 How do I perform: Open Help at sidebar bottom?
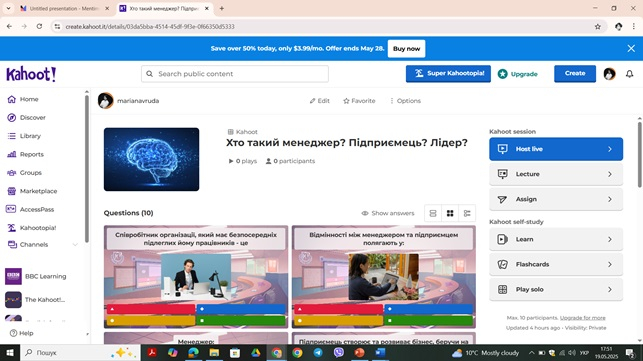point(21,333)
